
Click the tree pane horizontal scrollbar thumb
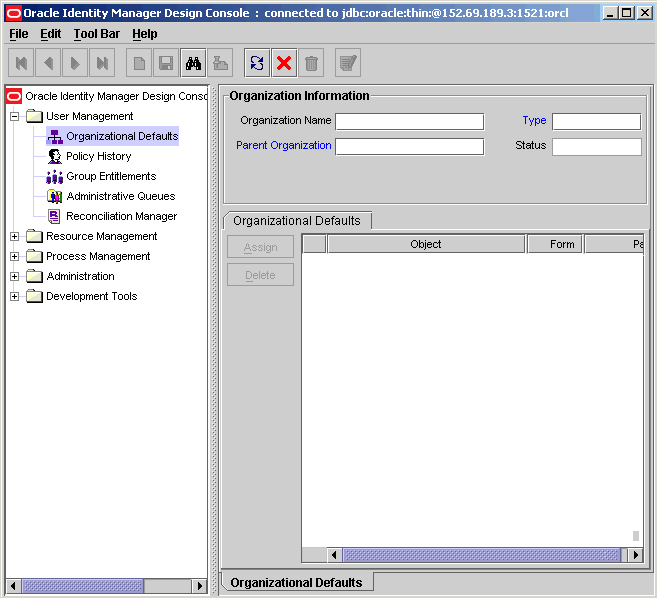point(82,586)
